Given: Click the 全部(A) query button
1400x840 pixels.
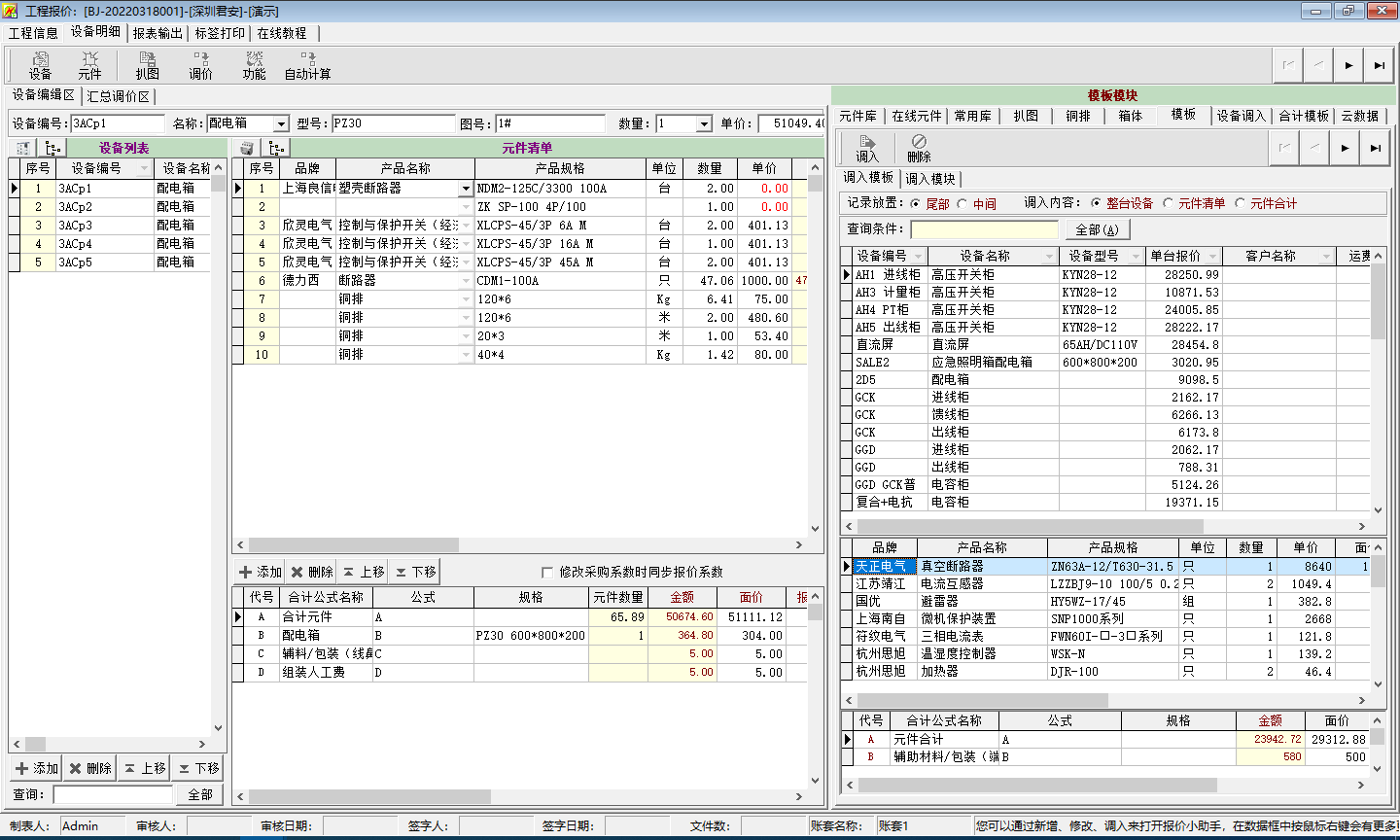Looking at the screenshot, I should 1097,229.
